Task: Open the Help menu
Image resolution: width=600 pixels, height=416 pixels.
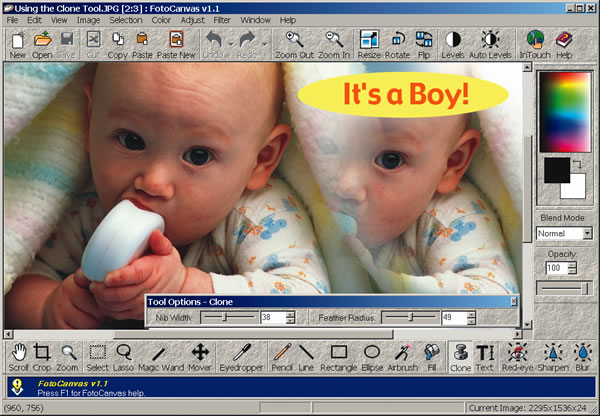Action: [x=287, y=20]
